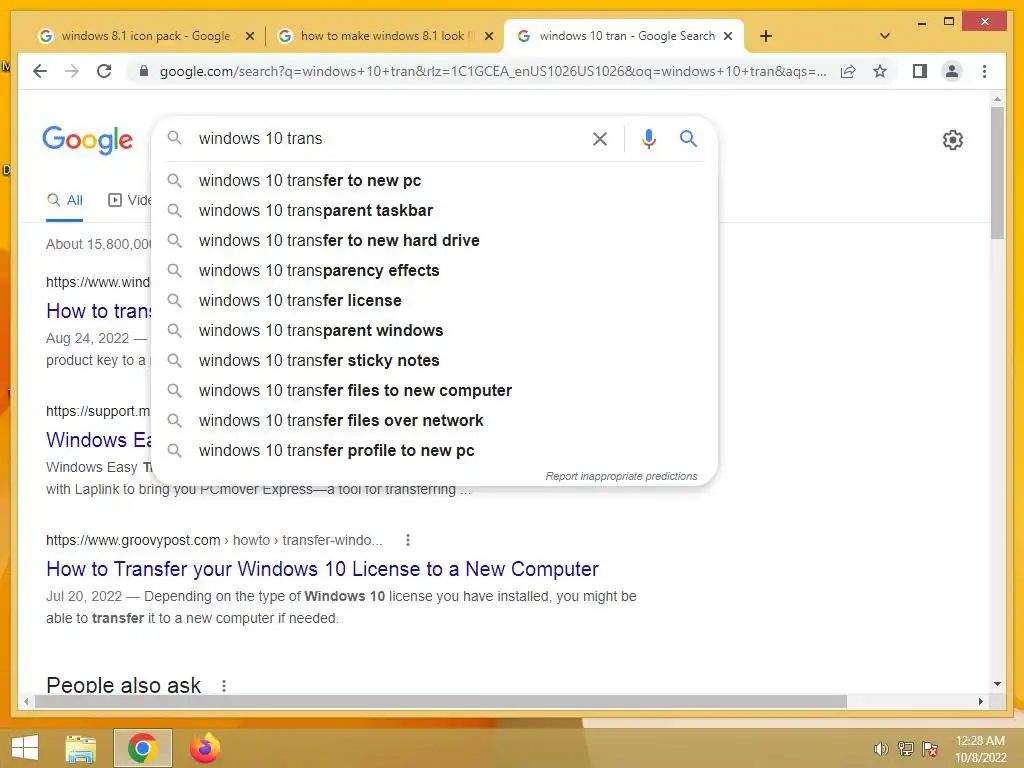Click the horizontal scrollbar left arrow

pos(26,701)
